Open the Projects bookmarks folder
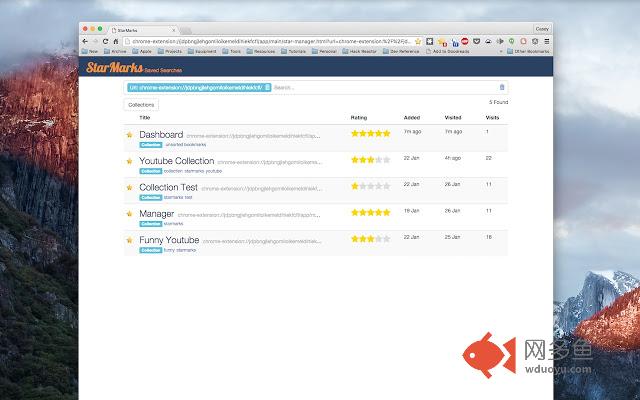The width and height of the screenshot is (640, 400). coord(170,51)
